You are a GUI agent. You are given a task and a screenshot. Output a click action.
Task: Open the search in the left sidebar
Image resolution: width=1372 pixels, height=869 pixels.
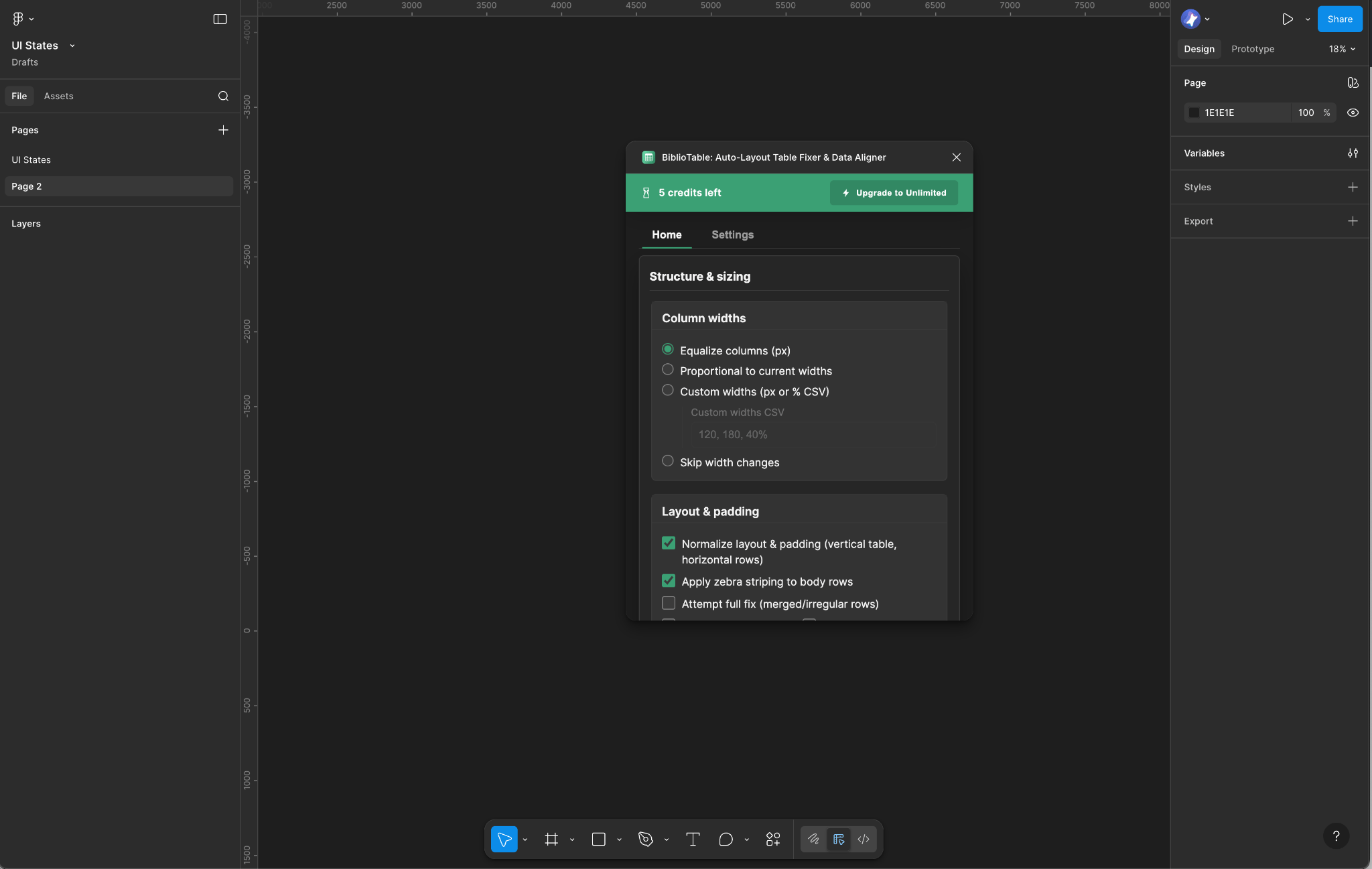pos(223,96)
